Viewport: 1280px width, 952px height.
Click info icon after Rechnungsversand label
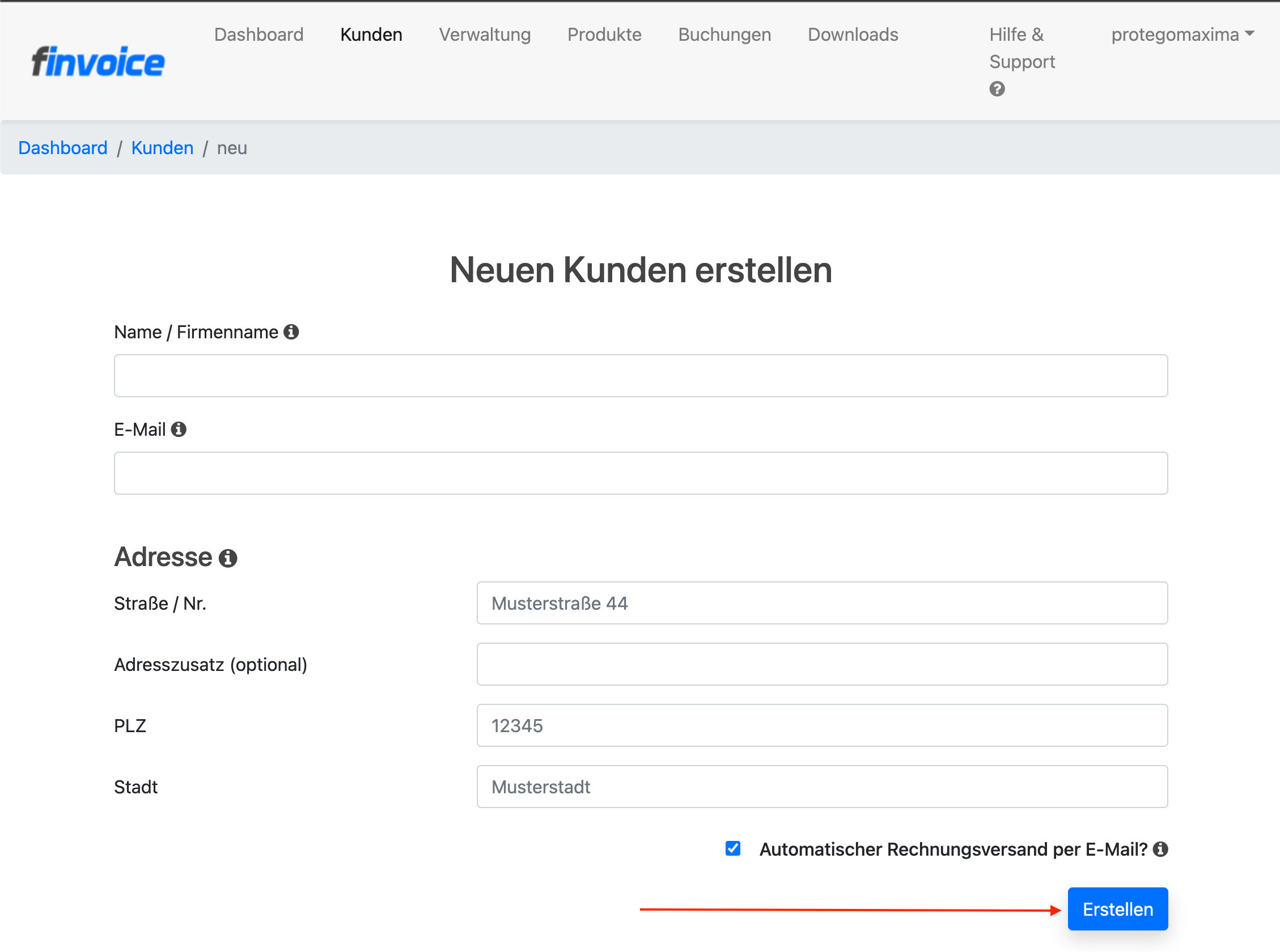tap(1160, 849)
